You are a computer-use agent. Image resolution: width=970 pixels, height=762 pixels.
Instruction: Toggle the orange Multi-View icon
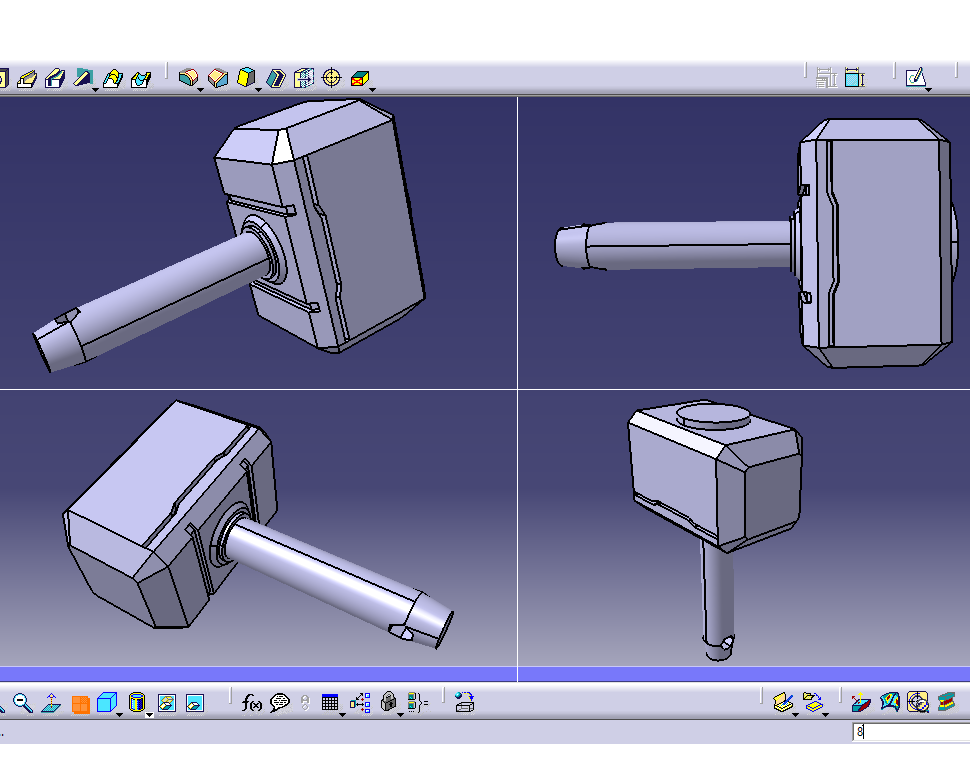pyautogui.click(x=80, y=704)
